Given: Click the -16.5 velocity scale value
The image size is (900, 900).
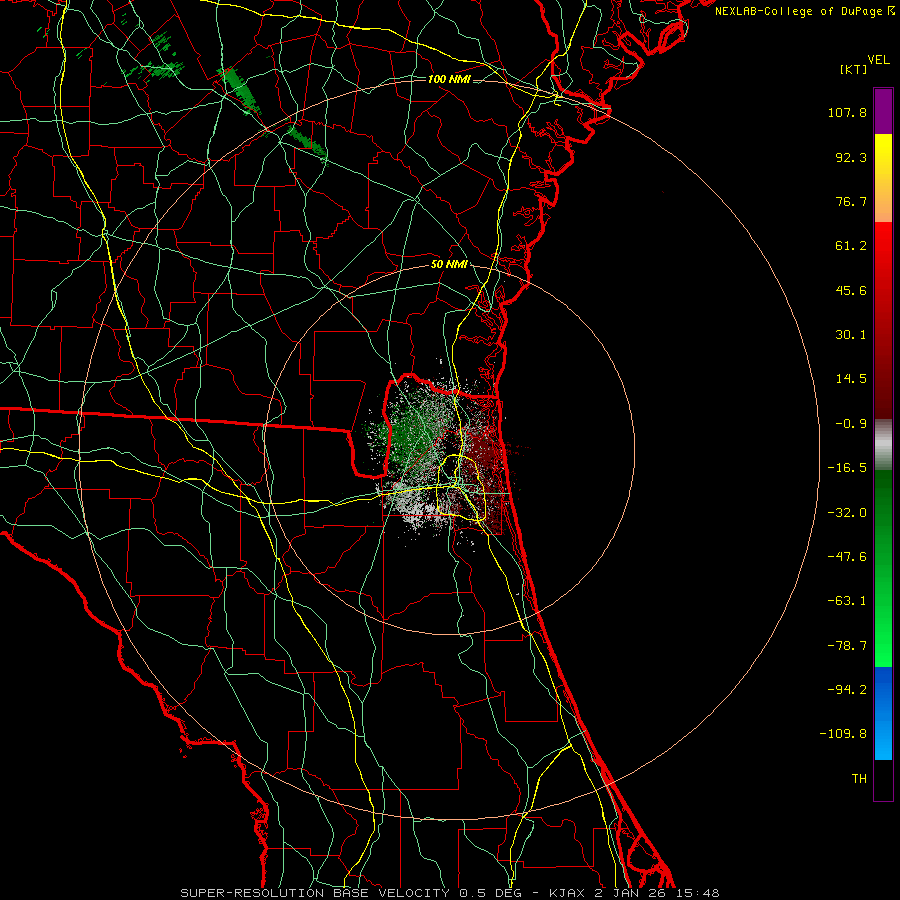Looking at the screenshot, I should 847,468.
